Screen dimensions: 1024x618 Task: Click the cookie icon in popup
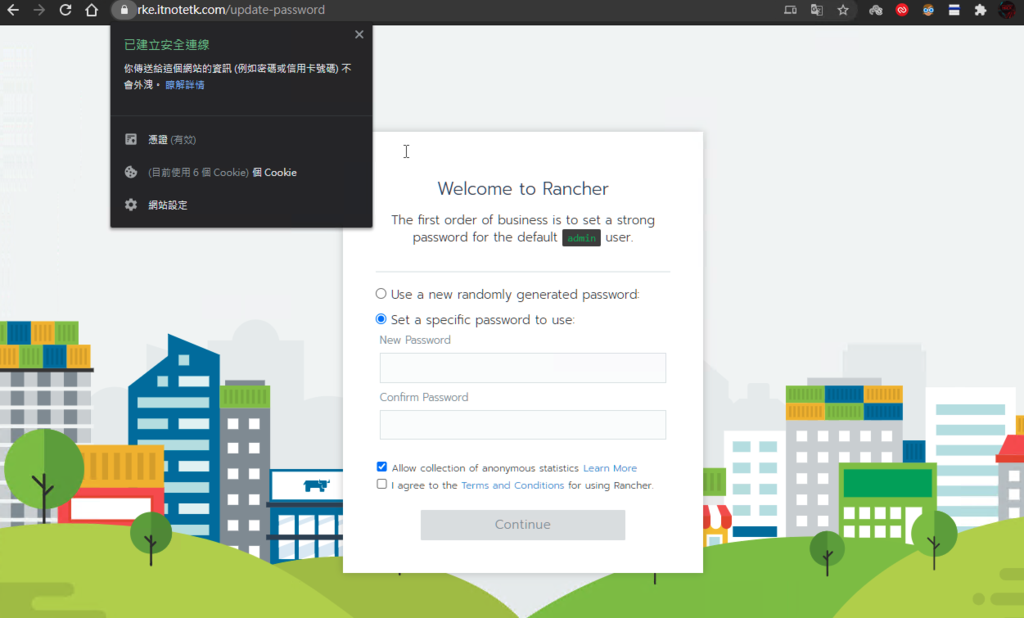(131, 172)
